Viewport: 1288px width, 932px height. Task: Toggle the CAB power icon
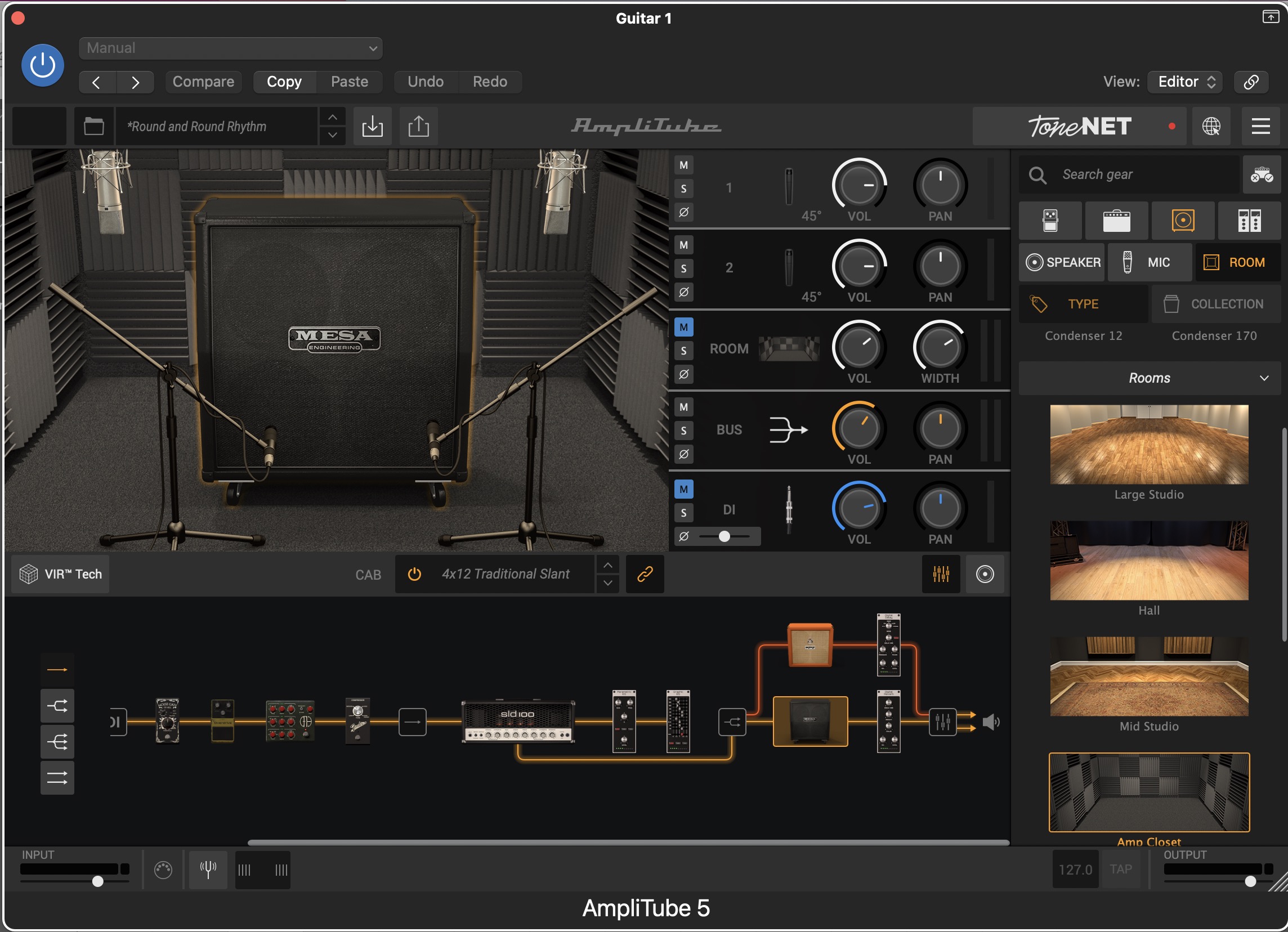414,575
